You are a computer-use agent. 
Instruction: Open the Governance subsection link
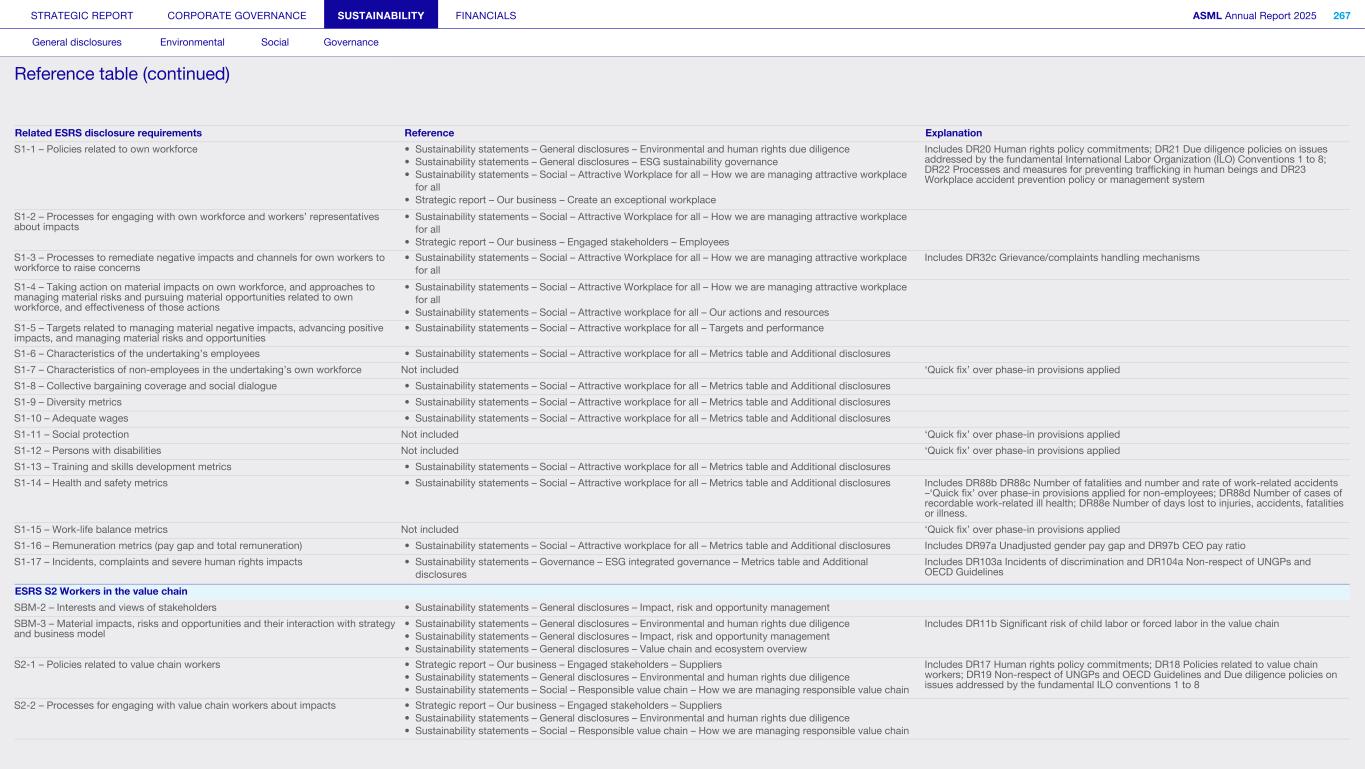[351, 42]
